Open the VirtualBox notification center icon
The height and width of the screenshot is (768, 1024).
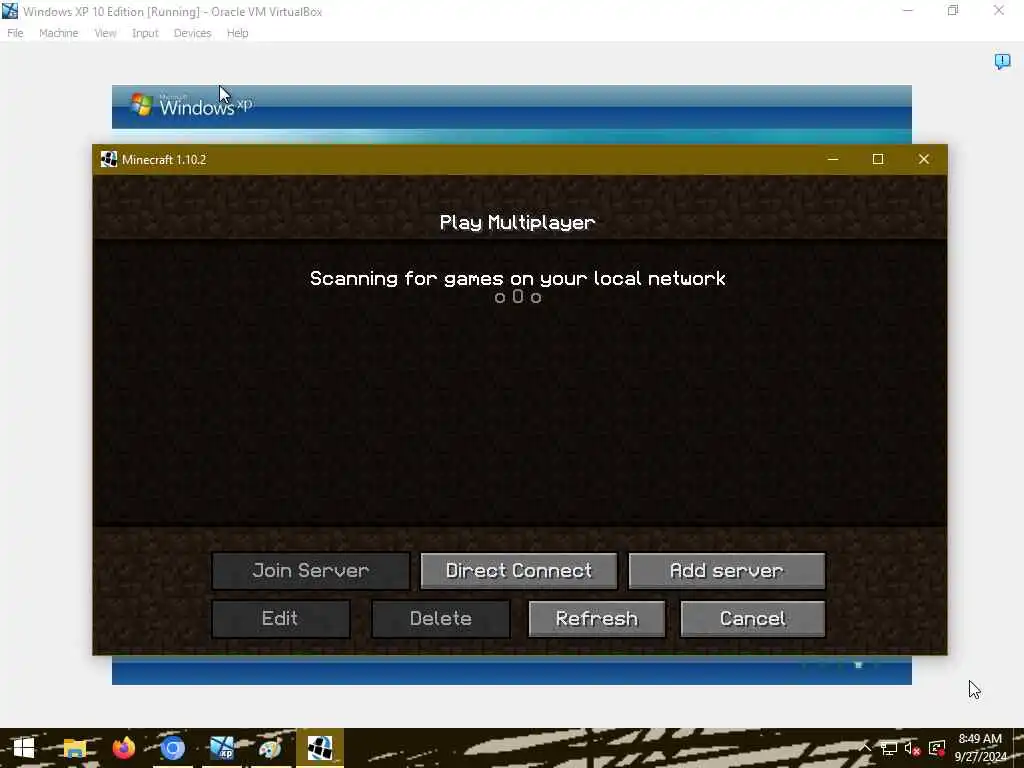point(1002,61)
